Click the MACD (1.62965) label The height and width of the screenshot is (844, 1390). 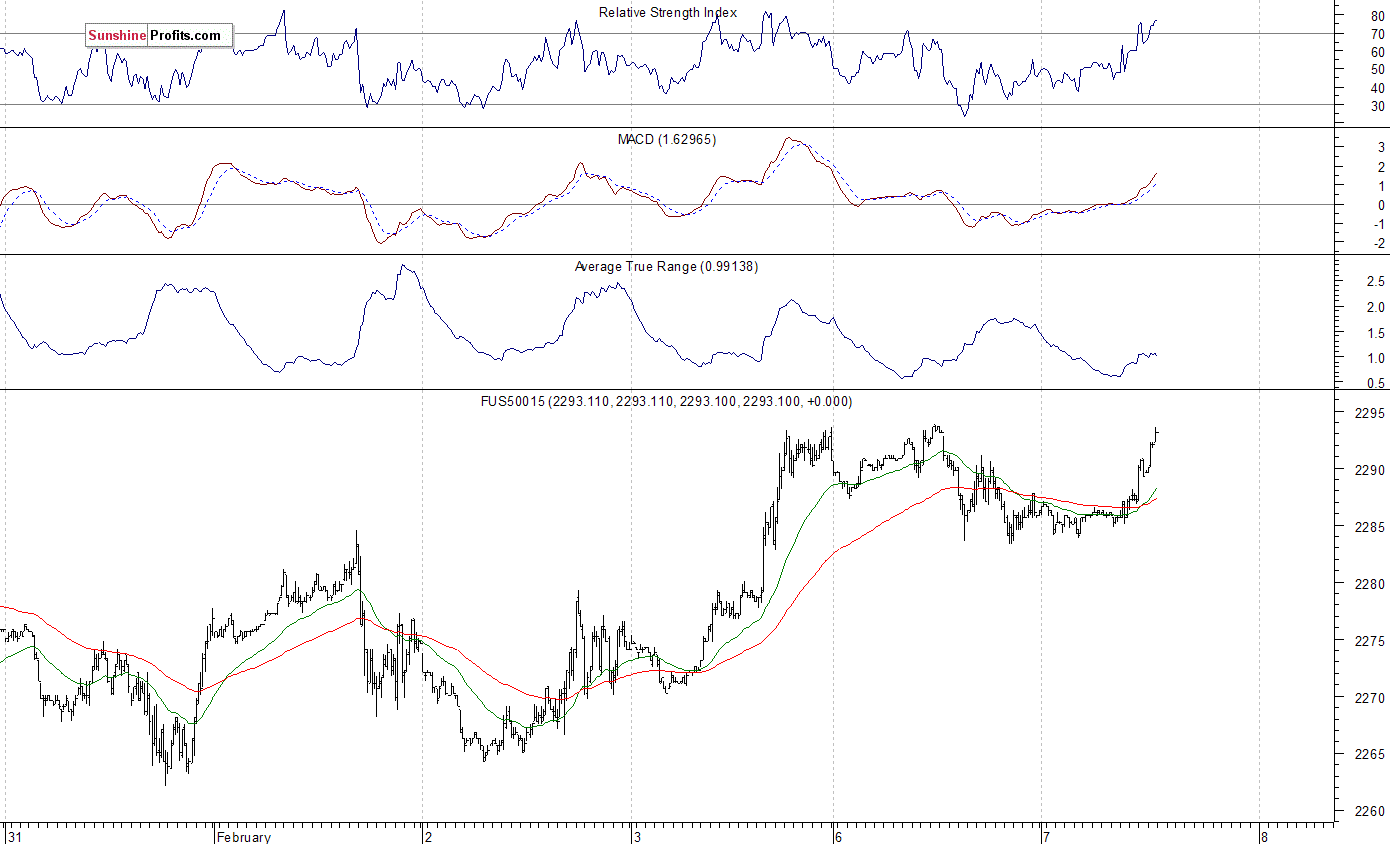click(666, 140)
